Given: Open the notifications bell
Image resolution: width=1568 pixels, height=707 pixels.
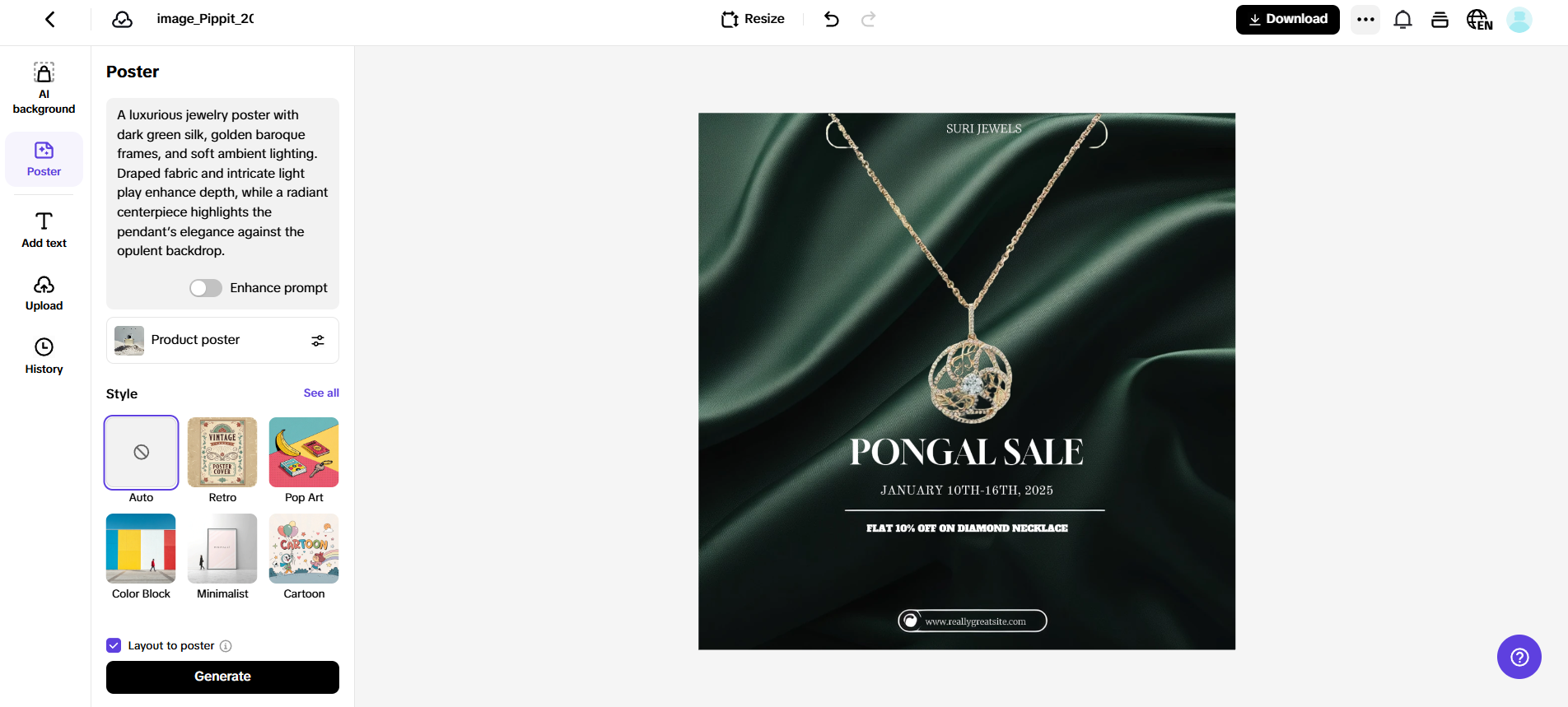Looking at the screenshot, I should point(1402,20).
